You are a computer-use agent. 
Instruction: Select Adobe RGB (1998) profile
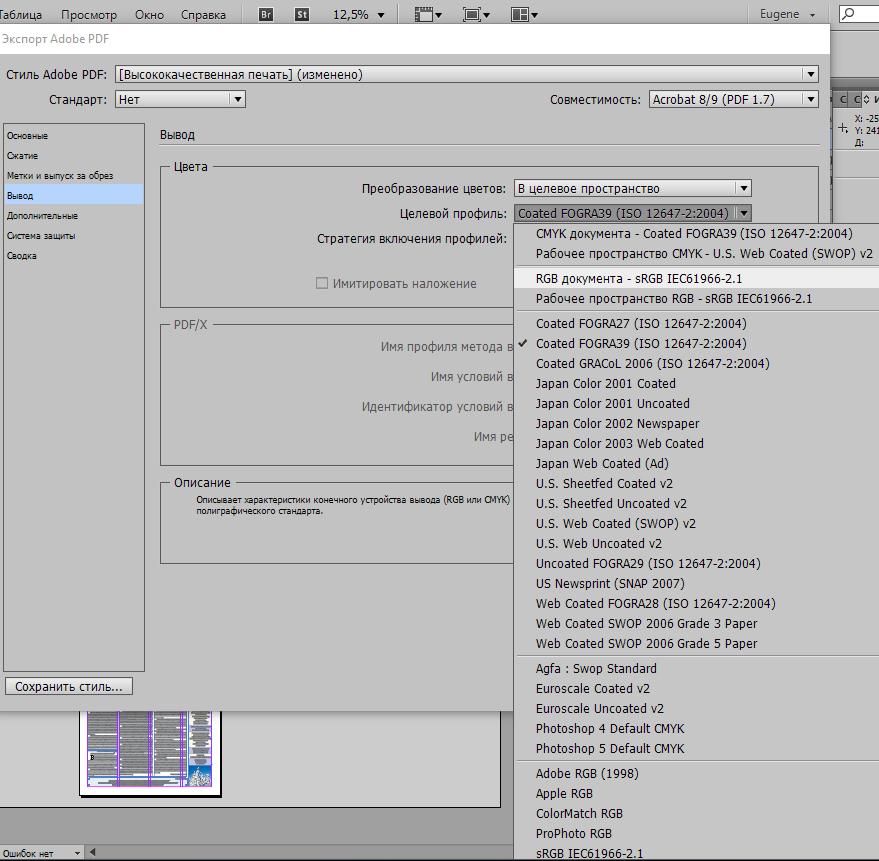click(x=696, y=774)
